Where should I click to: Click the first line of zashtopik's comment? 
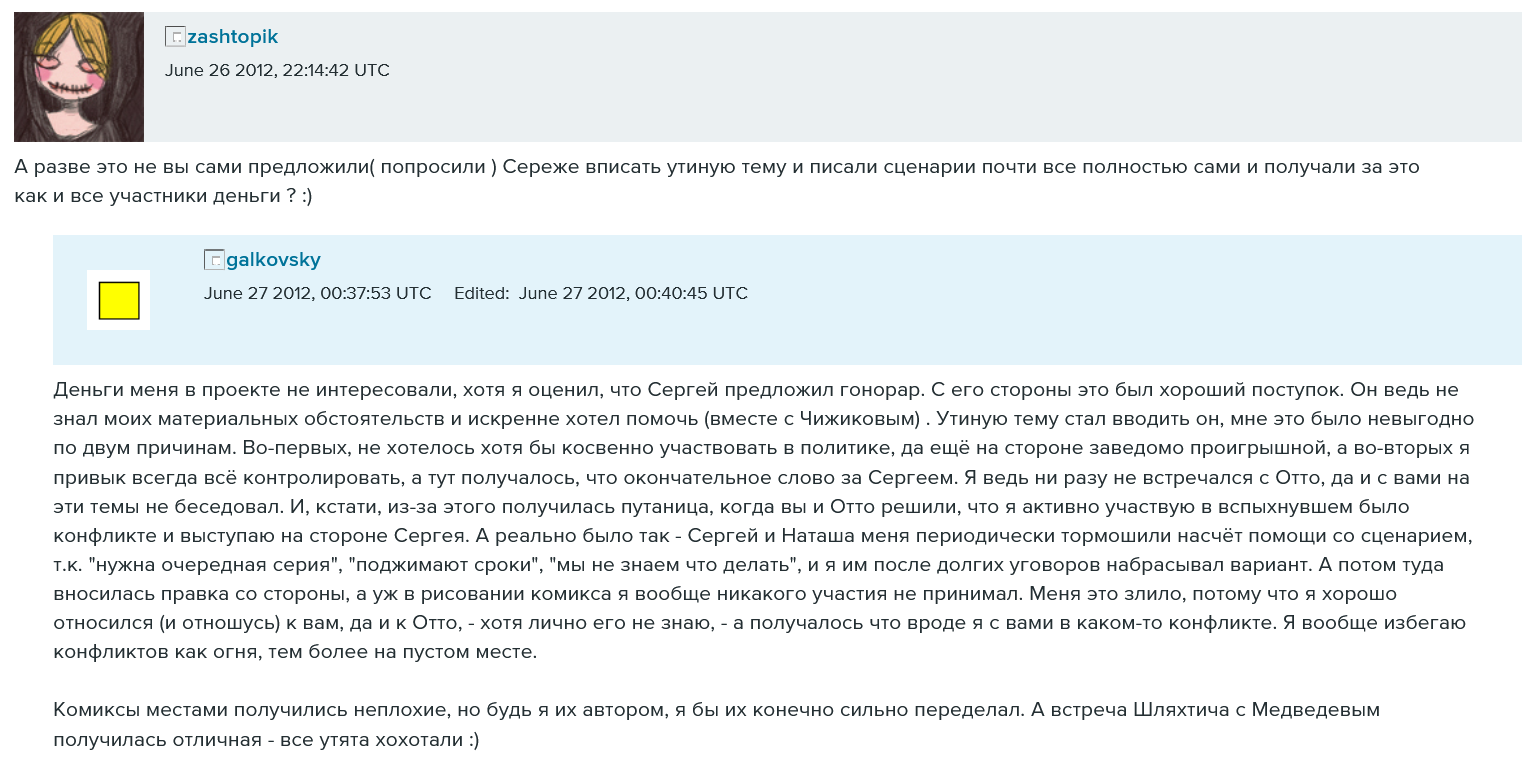pos(716,167)
